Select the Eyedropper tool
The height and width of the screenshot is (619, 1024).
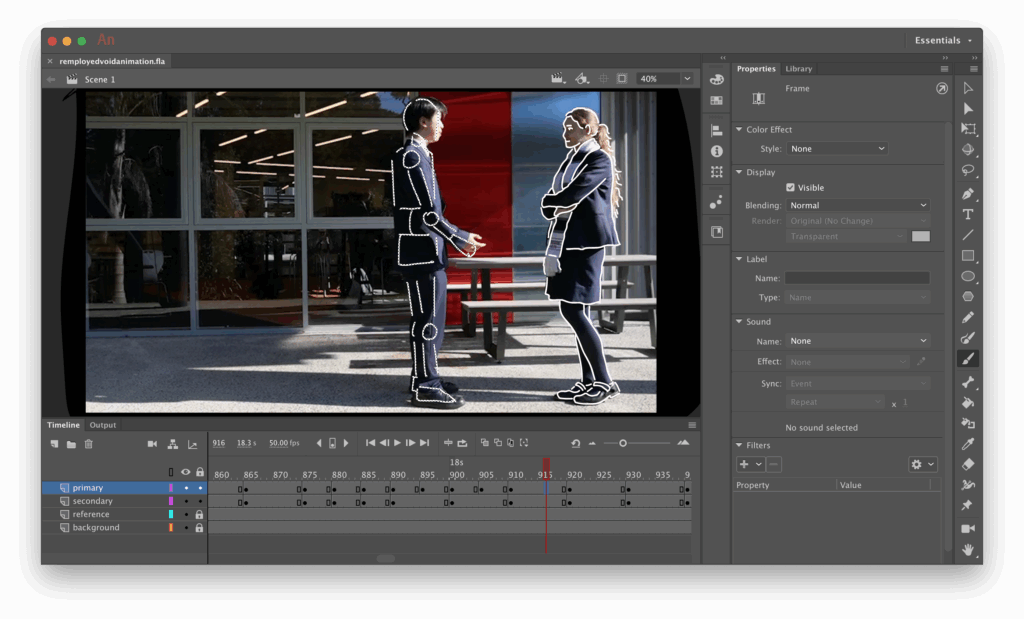pos(968,443)
